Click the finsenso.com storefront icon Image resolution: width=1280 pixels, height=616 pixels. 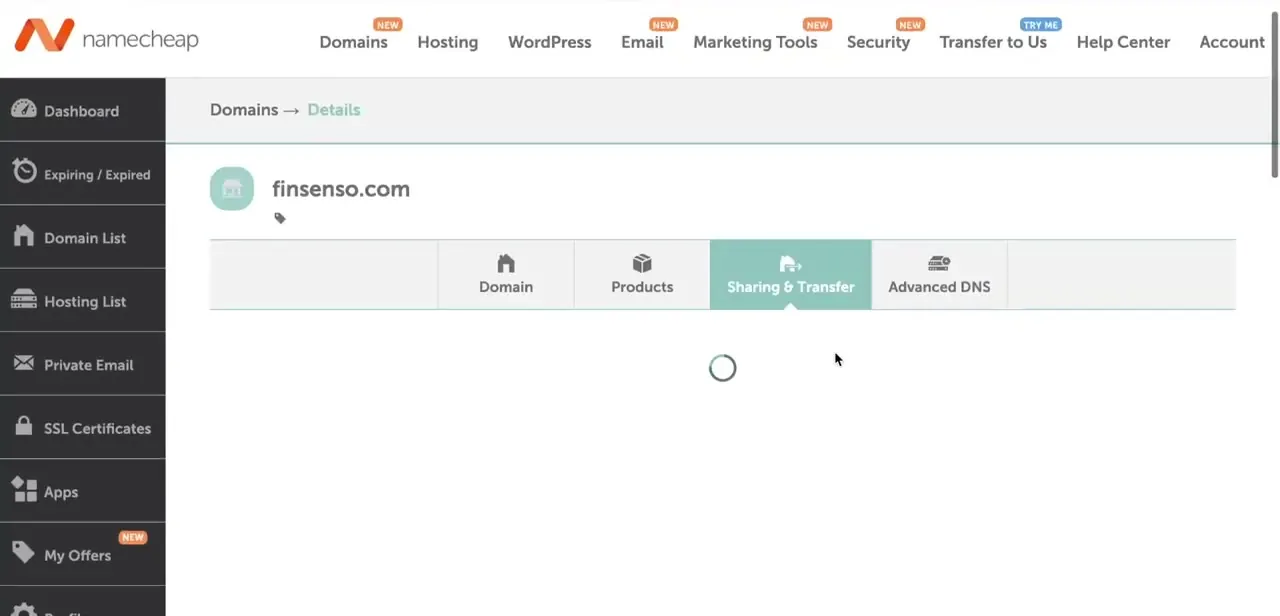click(x=232, y=189)
